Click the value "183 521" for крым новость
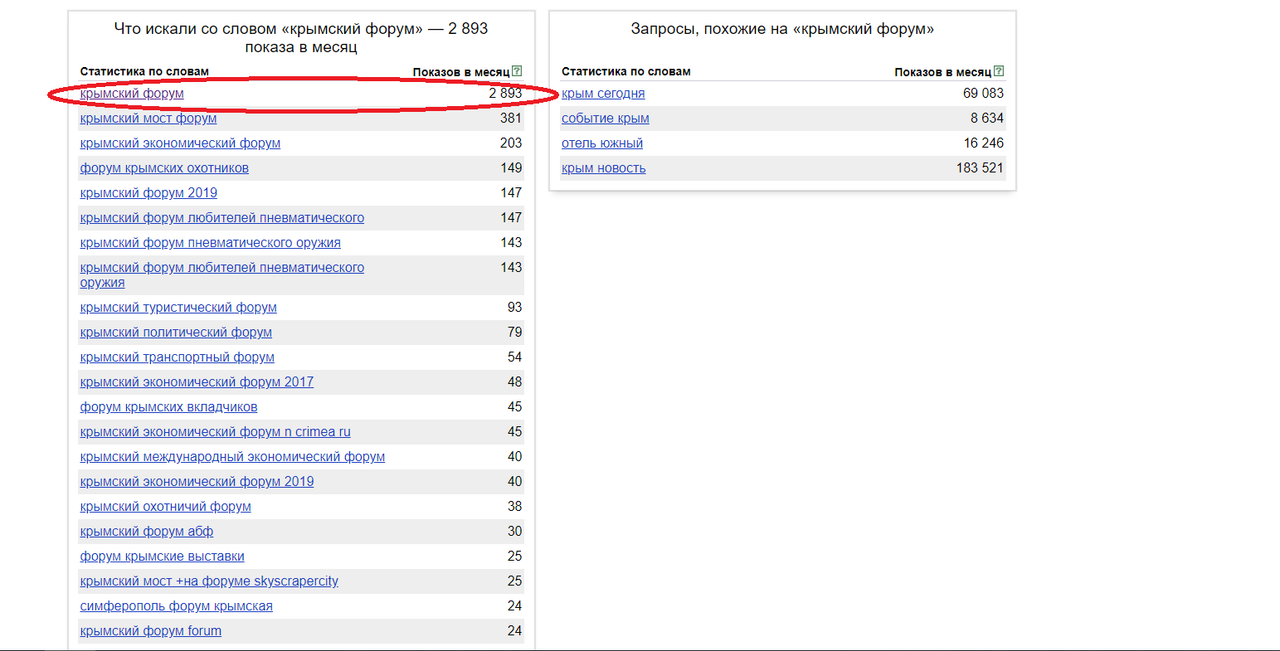1280x651 pixels. coord(980,168)
